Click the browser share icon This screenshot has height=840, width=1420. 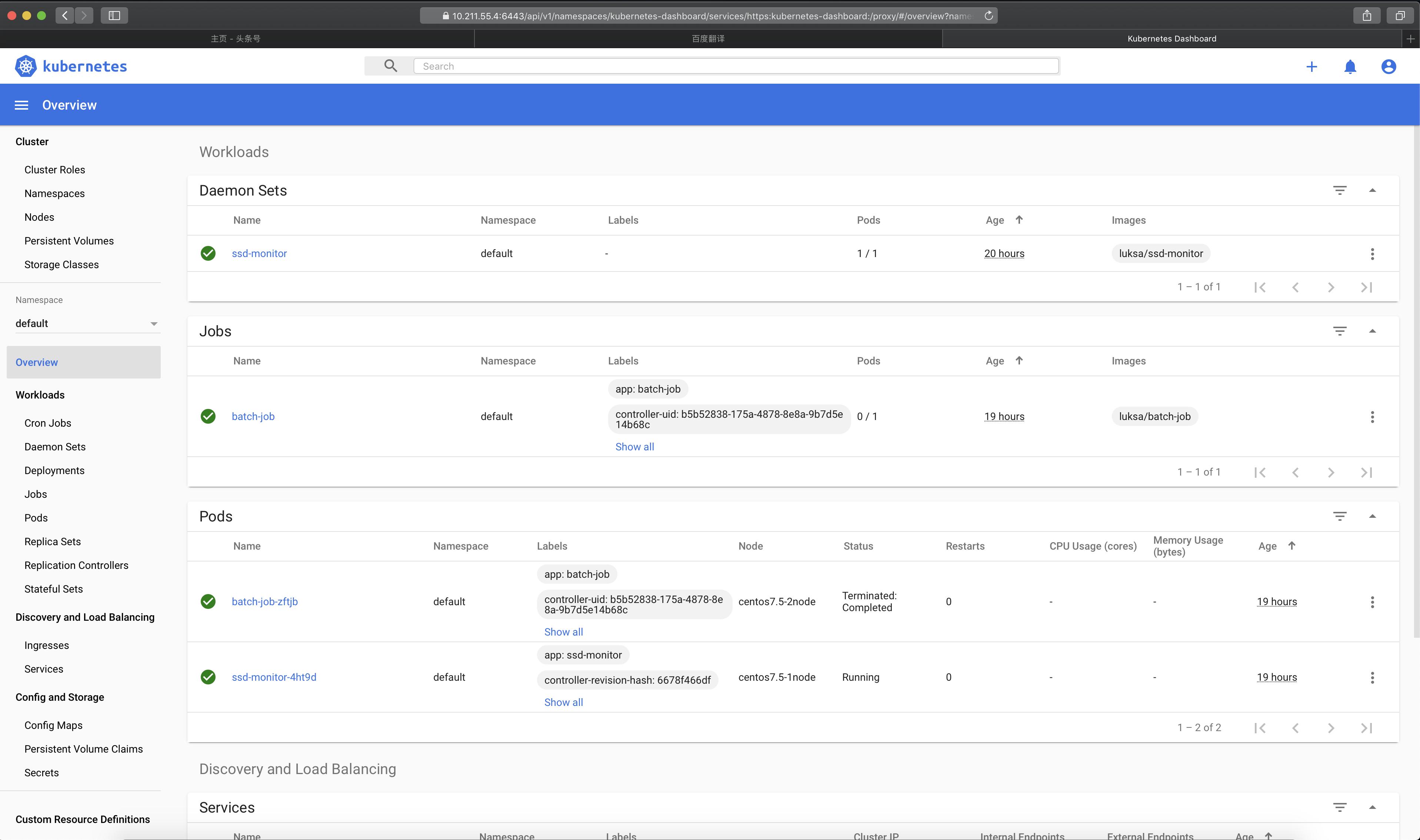1366,15
